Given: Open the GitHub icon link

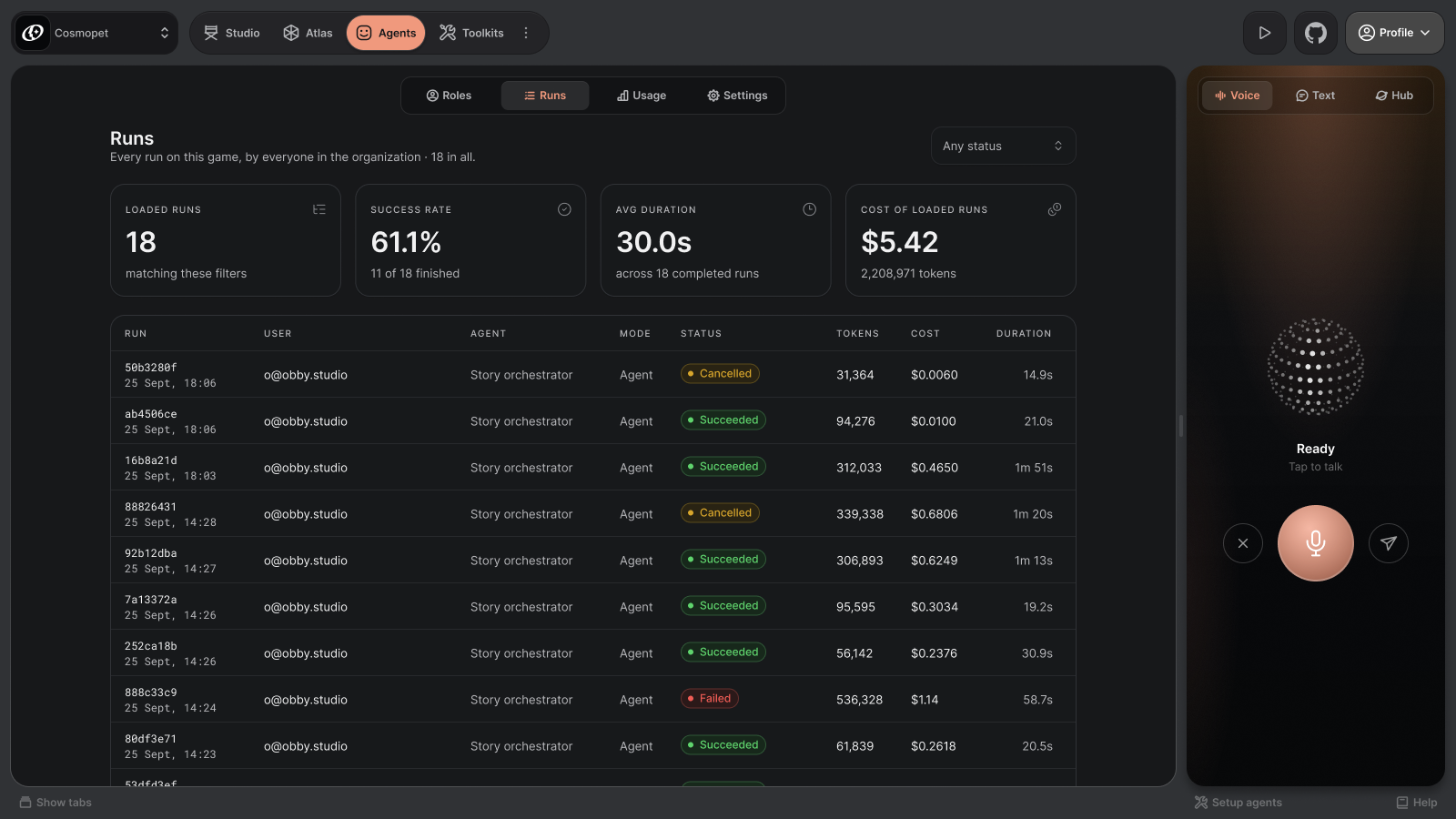Looking at the screenshot, I should [1316, 33].
